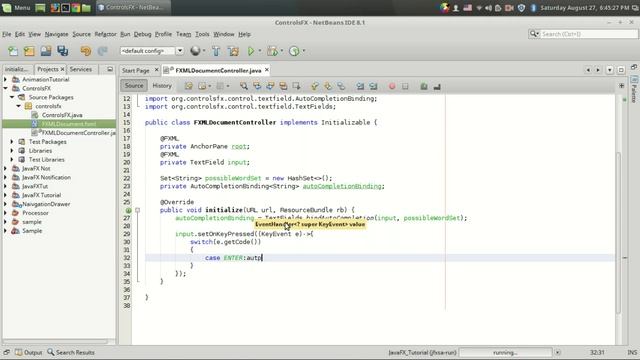Click the volume icon in system tray
Image resolution: width=640 pixels, height=360 pixels.
click(489, 8)
